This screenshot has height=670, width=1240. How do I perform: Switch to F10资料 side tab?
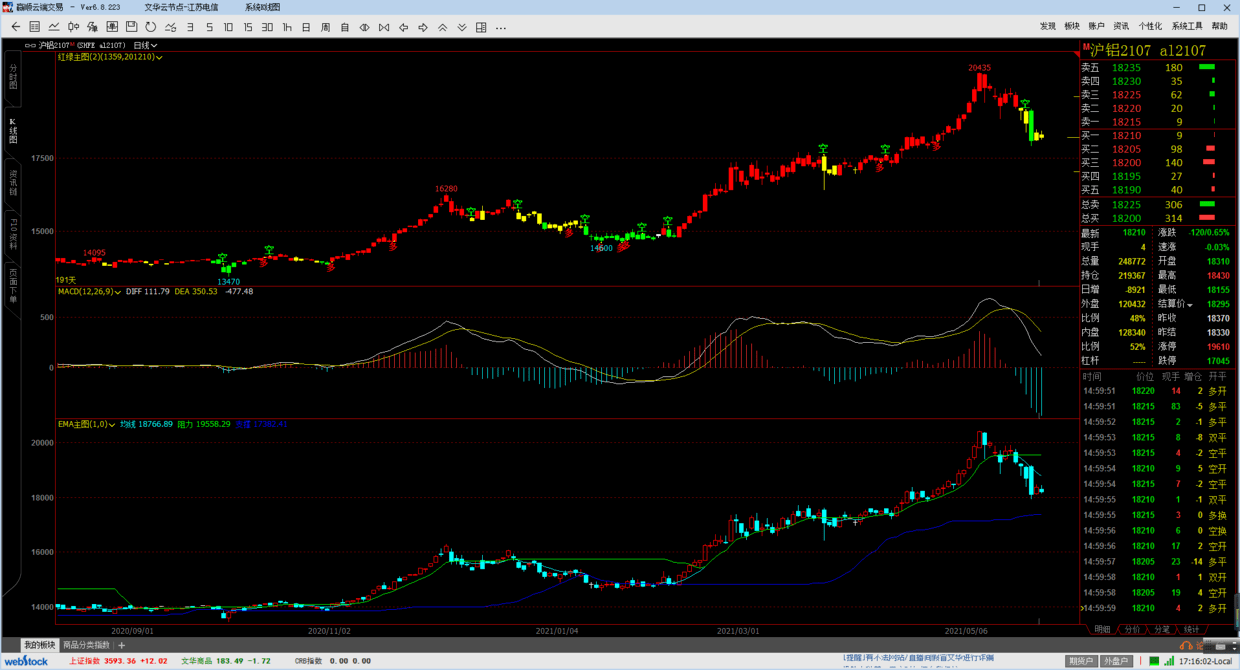(x=13, y=233)
